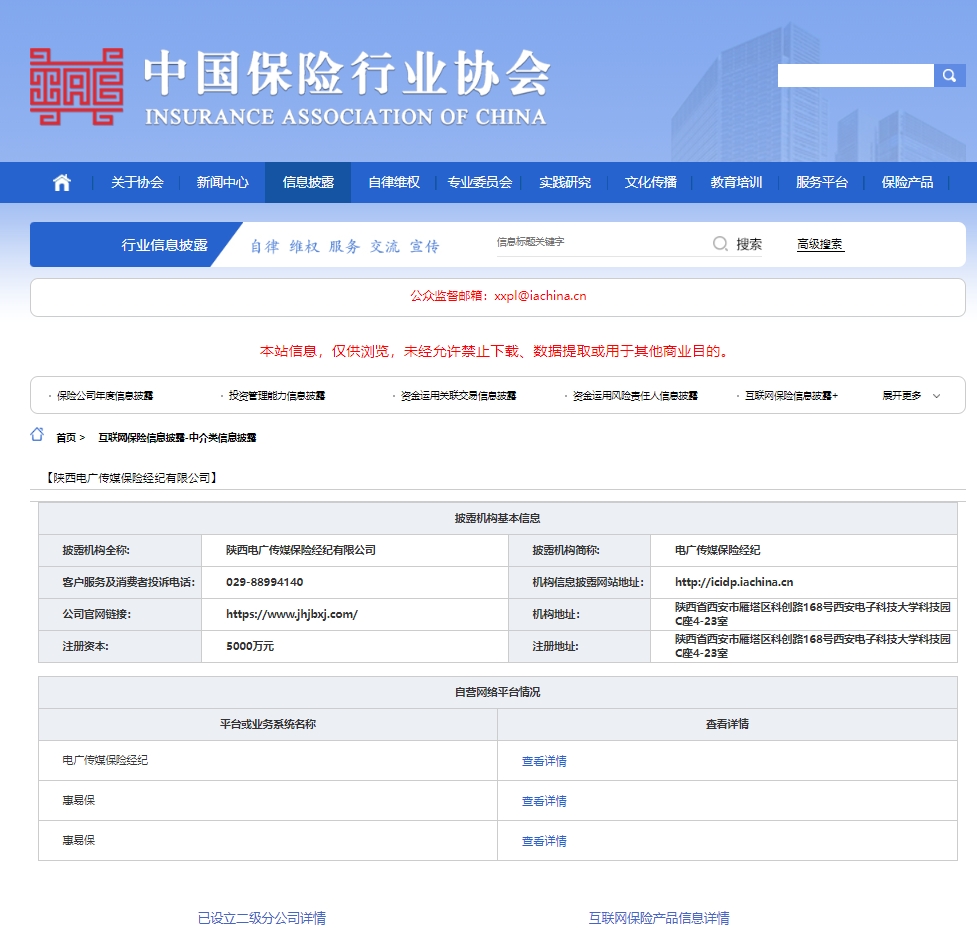Click the header search text box
Viewport: 977px width, 941px height.
coord(855,75)
